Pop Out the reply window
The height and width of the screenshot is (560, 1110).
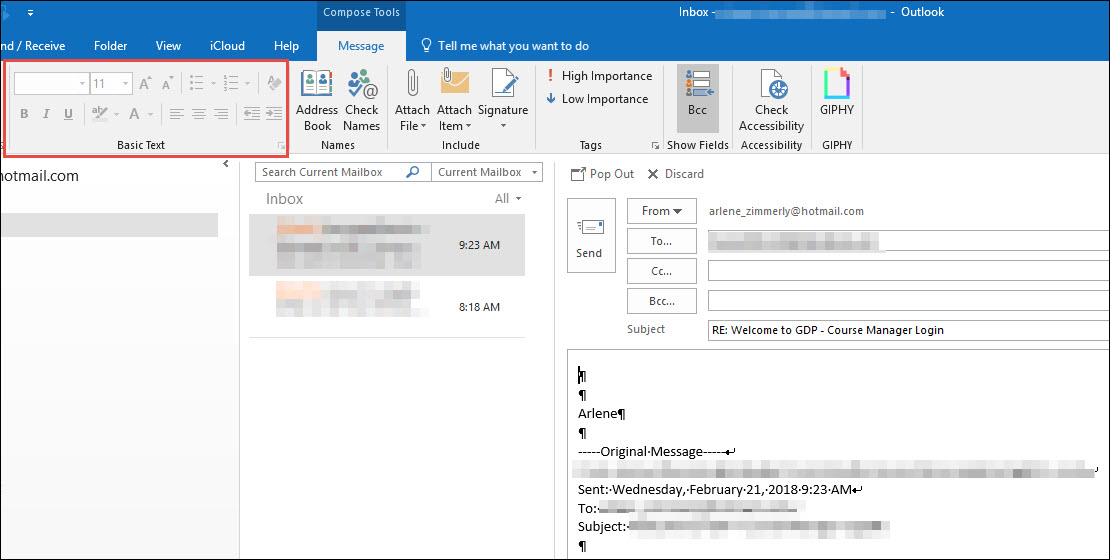602,174
